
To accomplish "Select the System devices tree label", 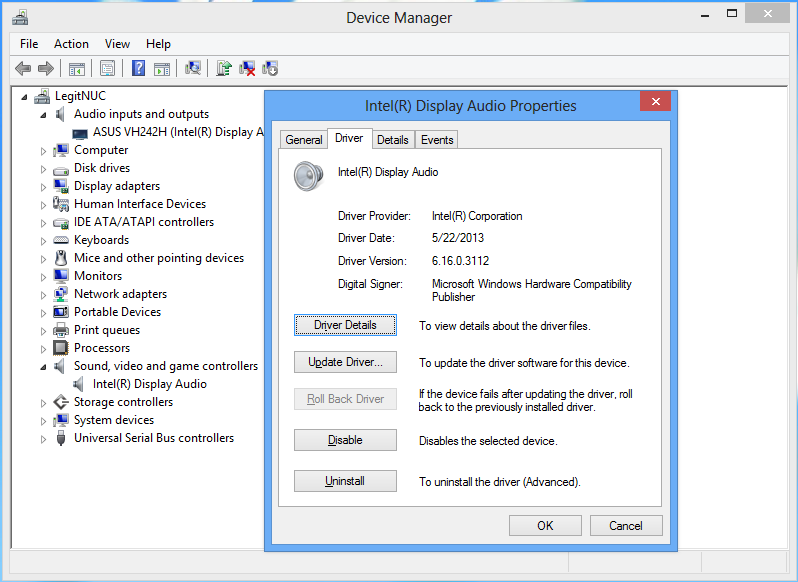I will click(x=114, y=420).
